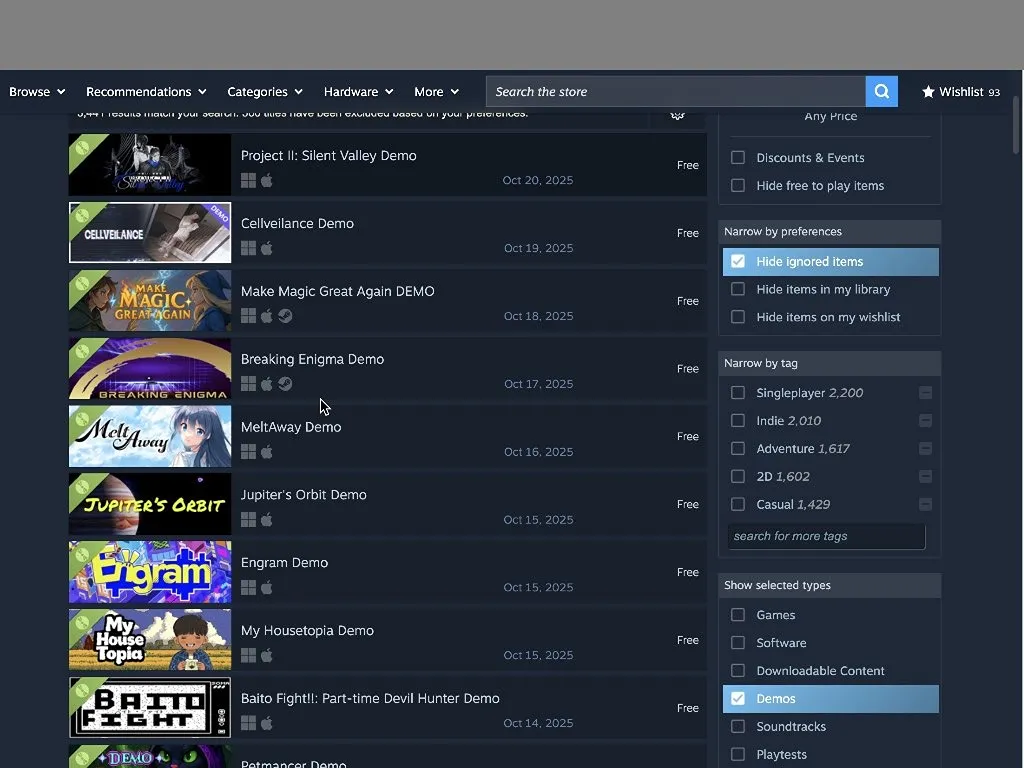
Task: Exclude the Indie tag using minus icon
Action: (x=925, y=421)
